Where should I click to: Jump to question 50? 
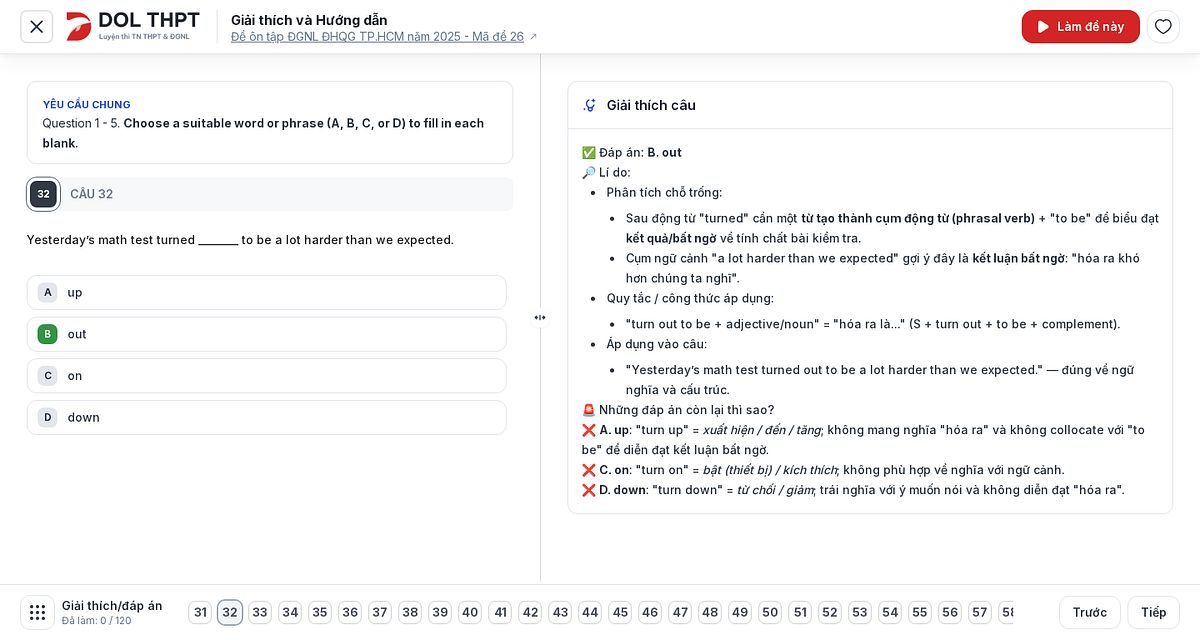(770, 612)
